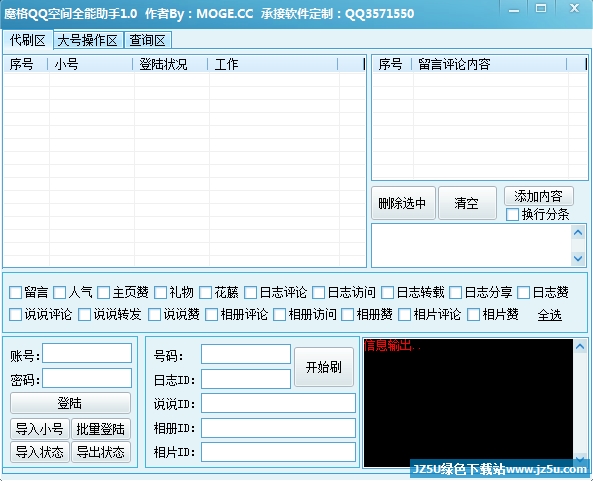Click the content textbox scroll down arrow

pos(578,259)
